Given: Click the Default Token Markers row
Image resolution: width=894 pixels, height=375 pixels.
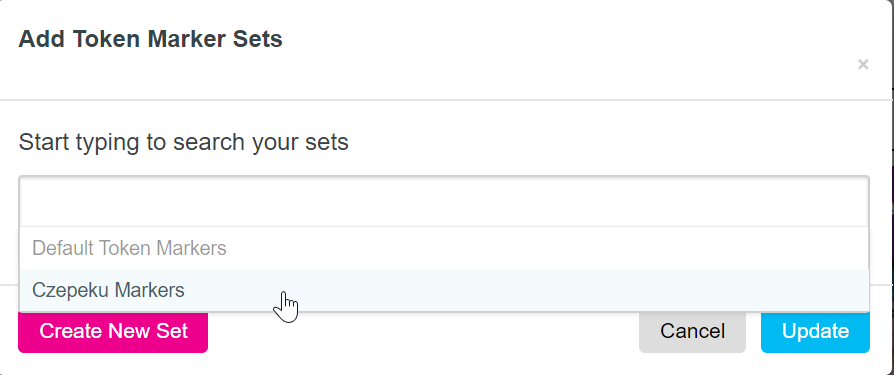Looking at the screenshot, I should [444, 248].
